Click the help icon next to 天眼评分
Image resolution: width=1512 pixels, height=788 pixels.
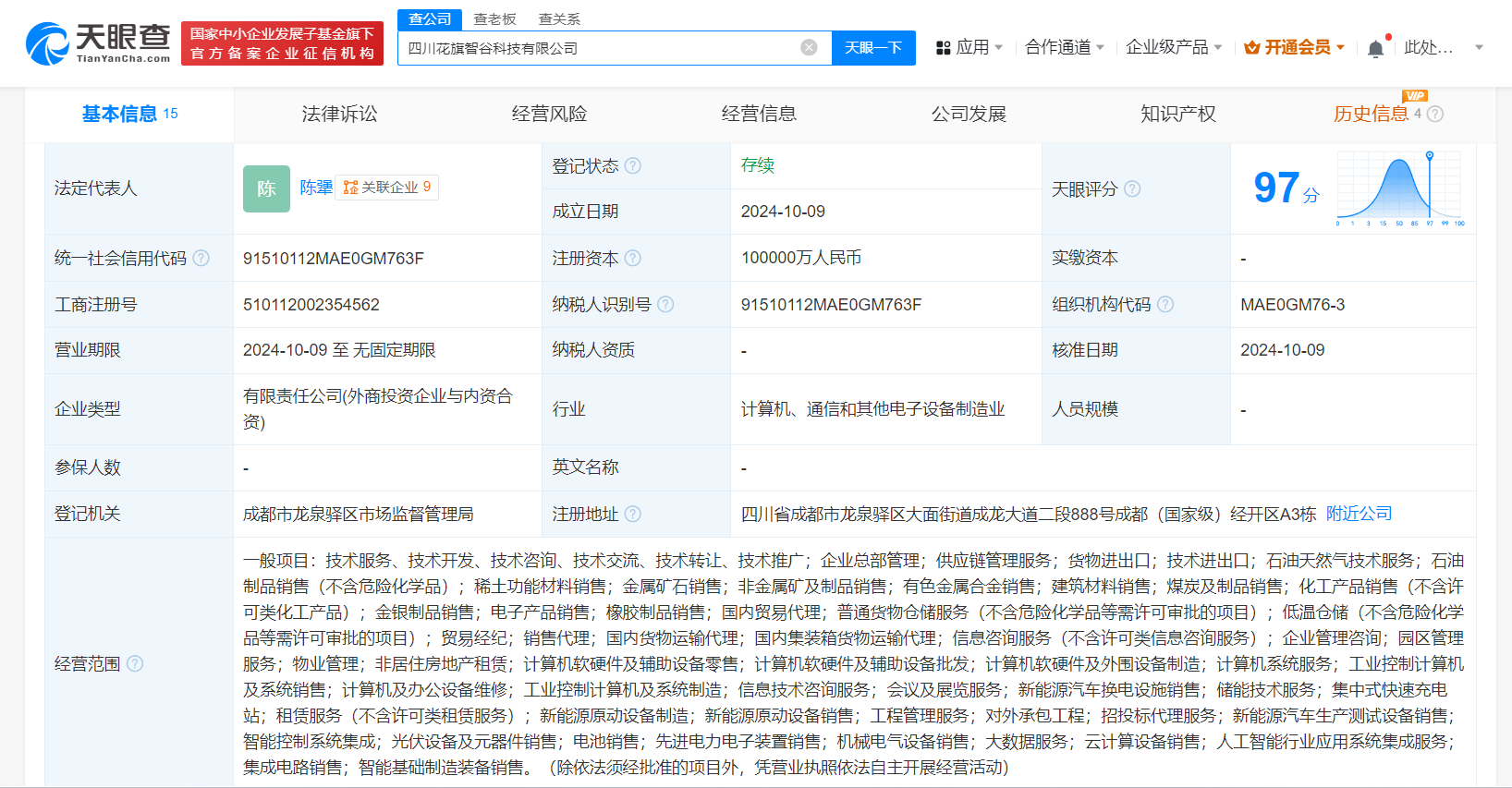click(x=1132, y=188)
